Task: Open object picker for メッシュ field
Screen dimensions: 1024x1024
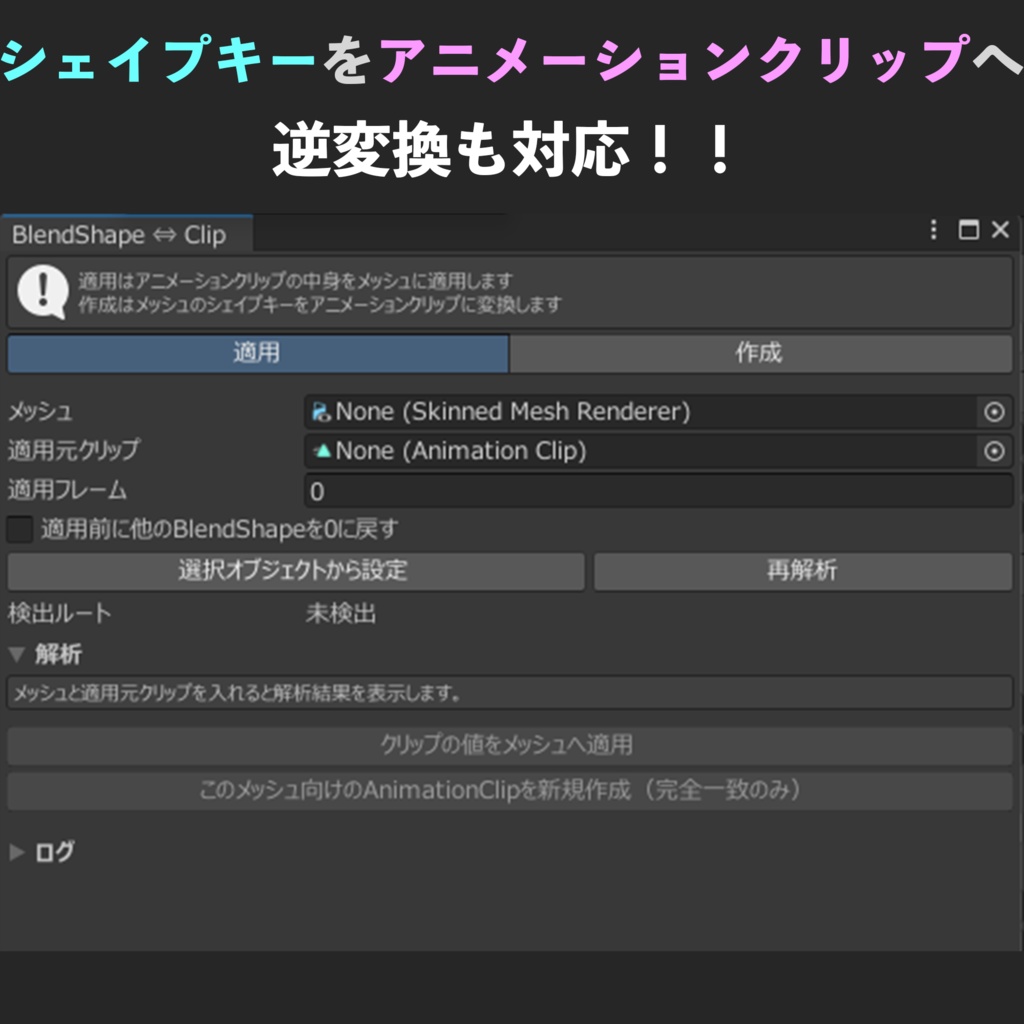Action: click(994, 411)
